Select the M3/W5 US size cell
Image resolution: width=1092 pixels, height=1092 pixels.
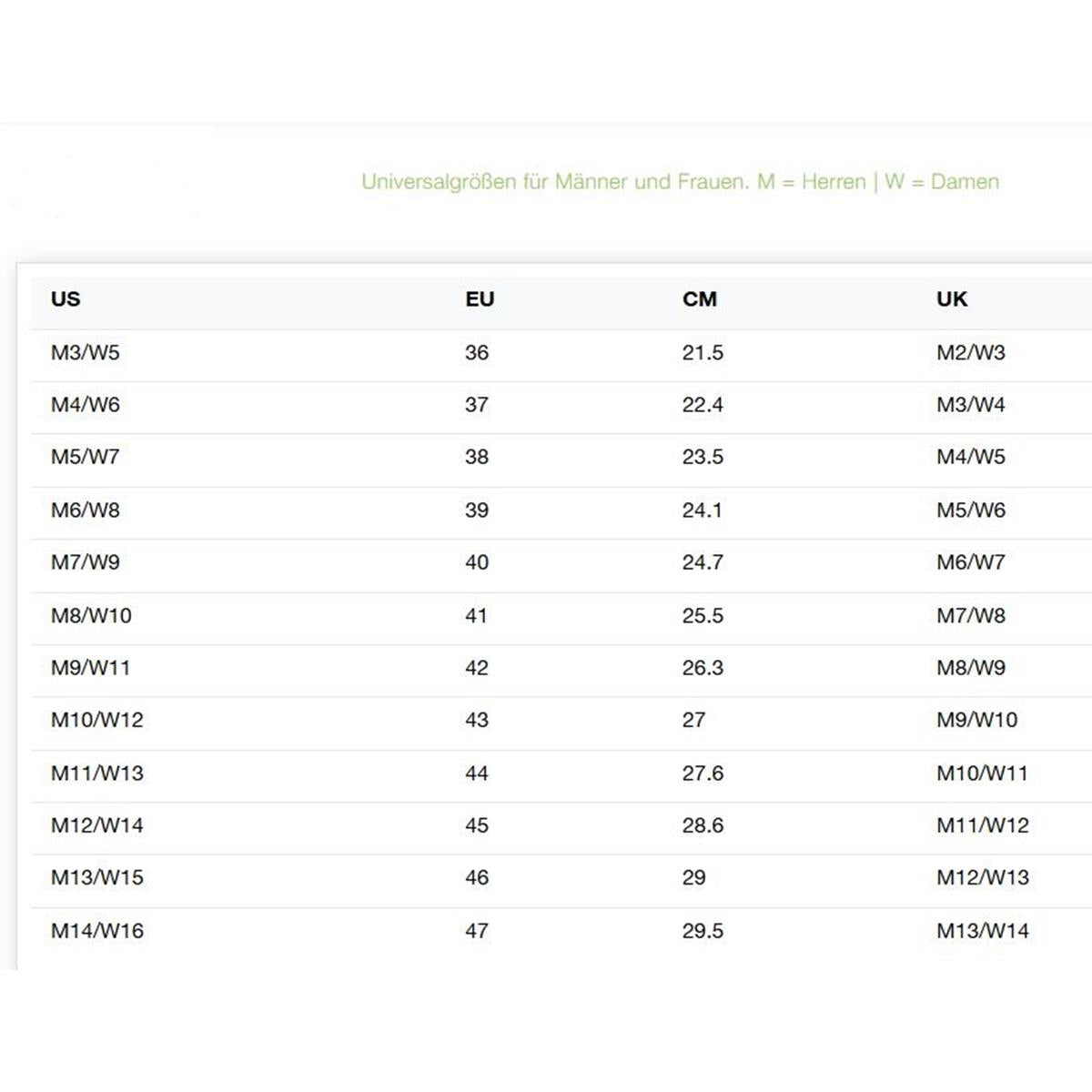86,353
